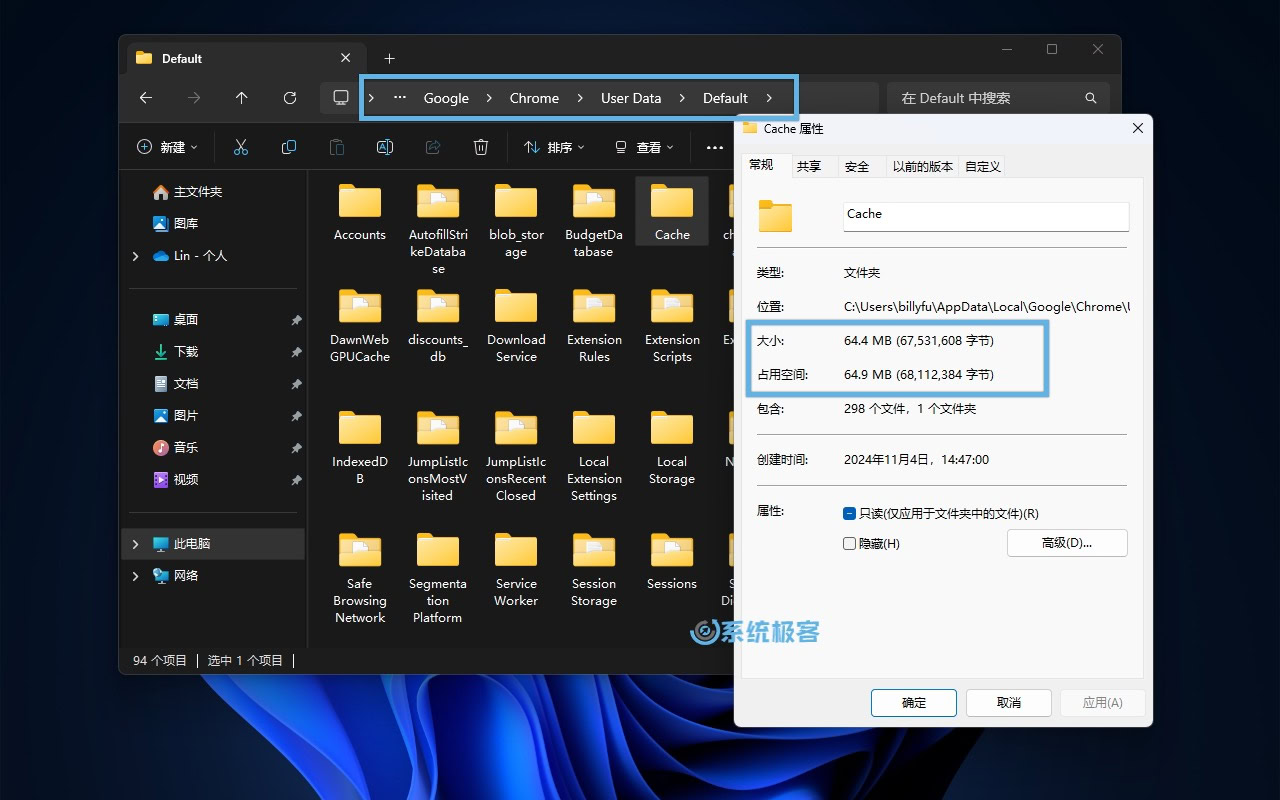Expand chevron after Google in breadcrumb
This screenshot has height=800, width=1280.
(490, 98)
